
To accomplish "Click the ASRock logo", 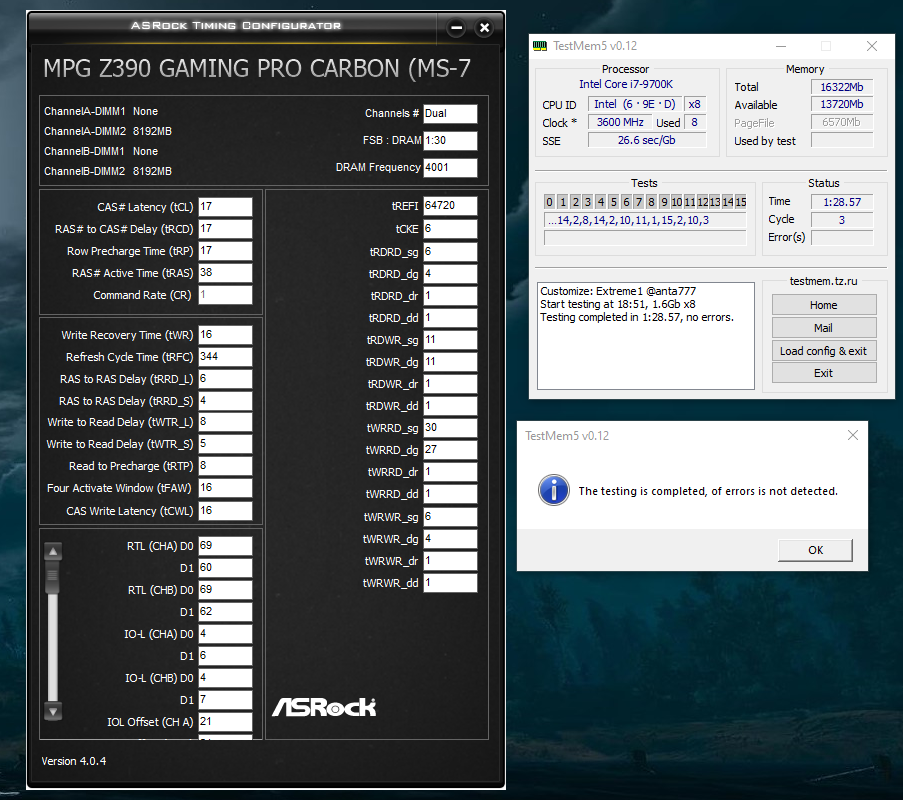I will 324,707.
